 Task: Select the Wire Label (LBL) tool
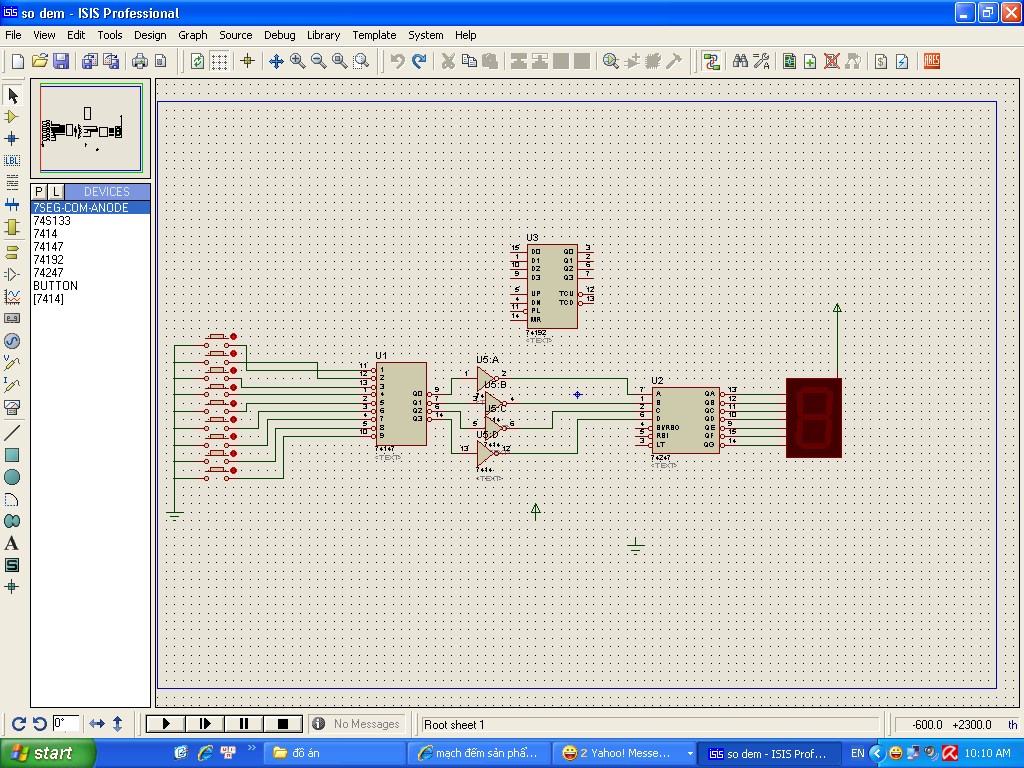point(12,160)
